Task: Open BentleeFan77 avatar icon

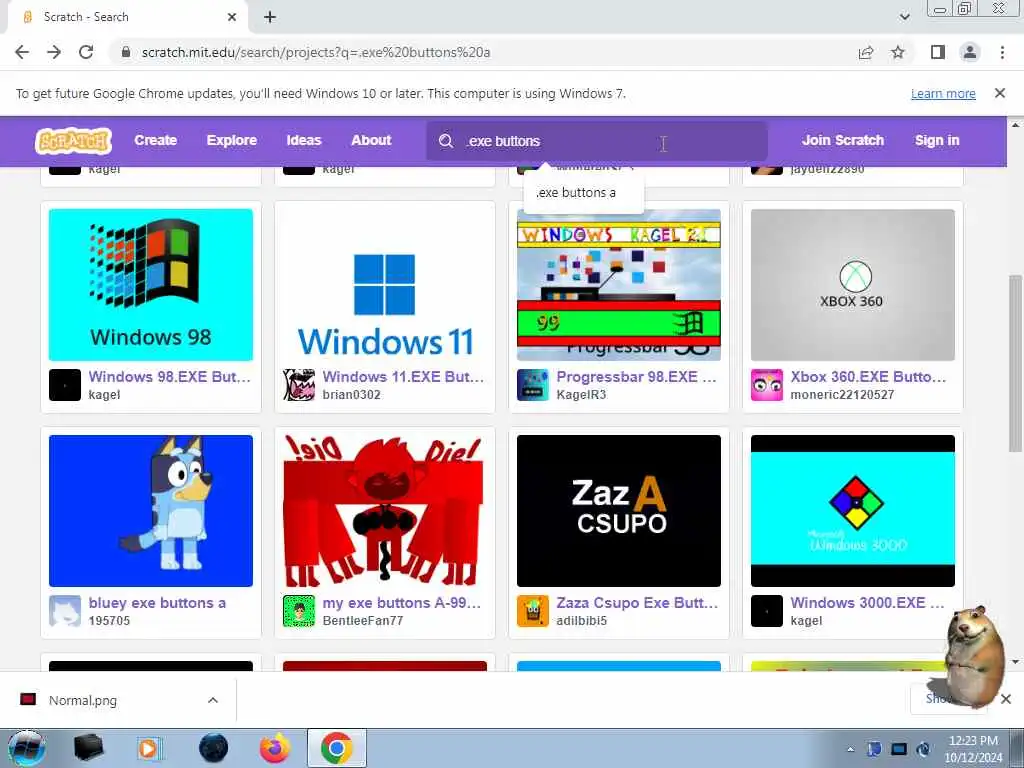Action: click(298, 611)
